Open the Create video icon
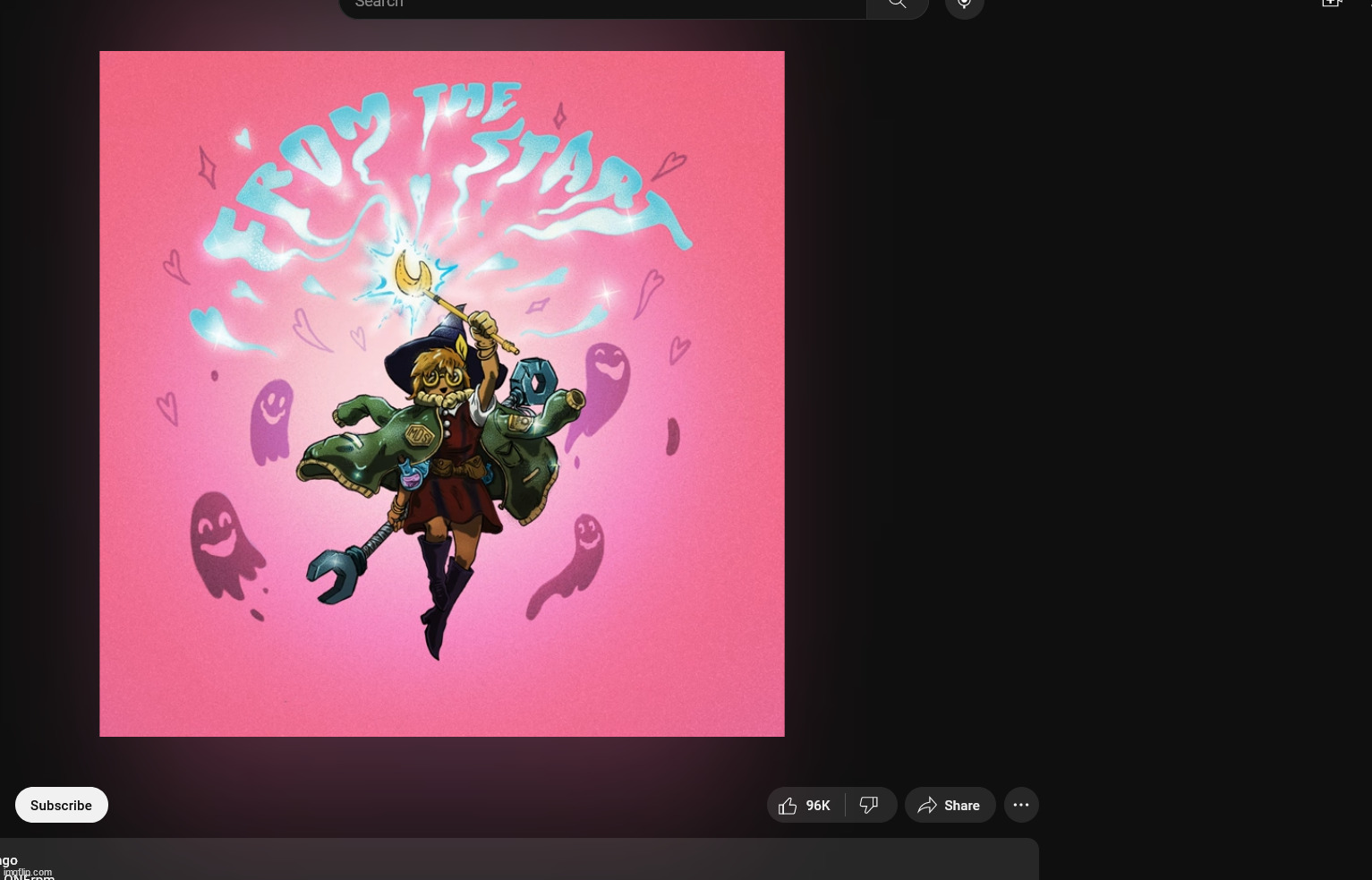This screenshot has height=880, width=1372. 1332,4
